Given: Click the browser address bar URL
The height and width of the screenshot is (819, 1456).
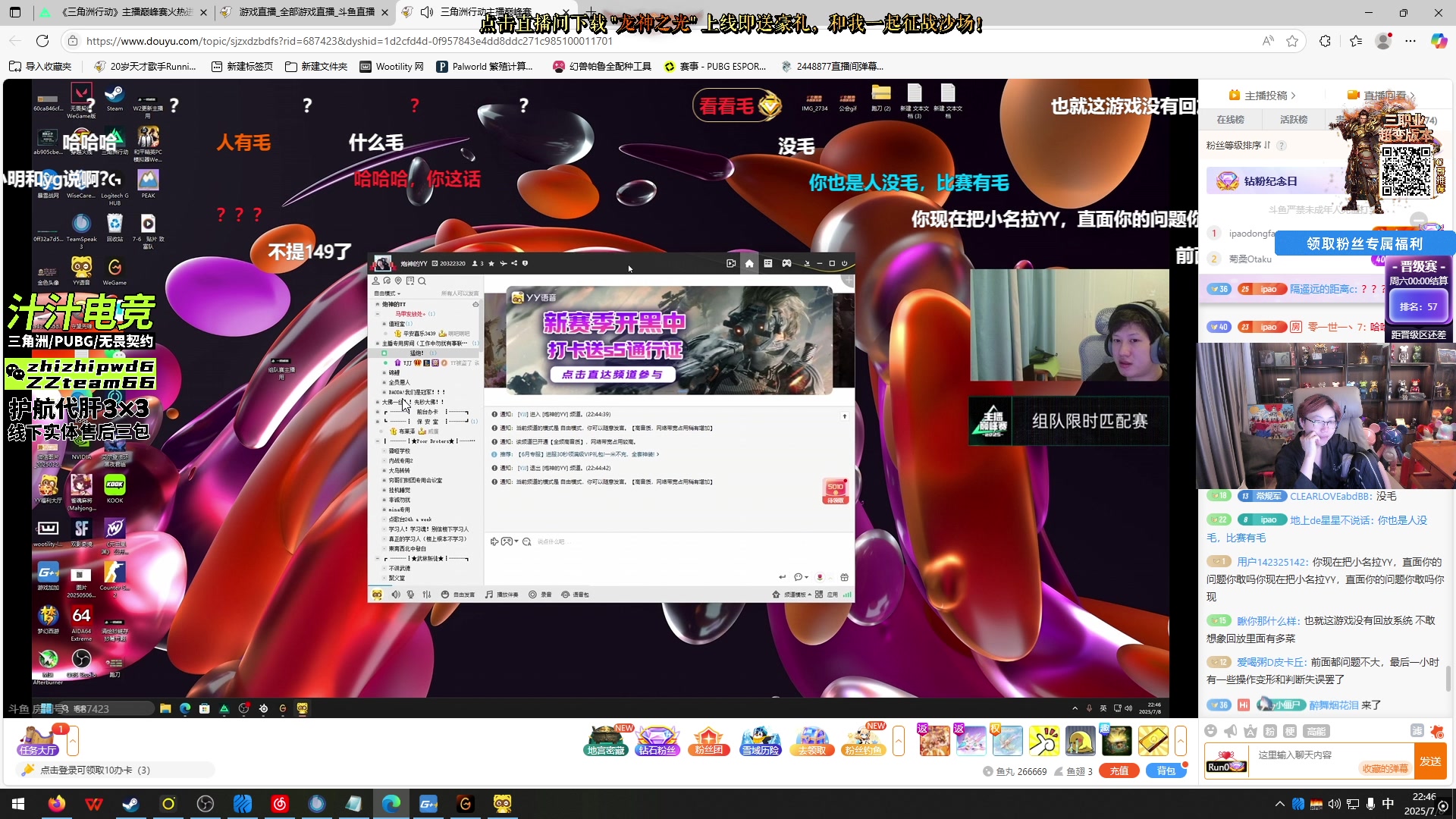Looking at the screenshot, I should [x=350, y=41].
